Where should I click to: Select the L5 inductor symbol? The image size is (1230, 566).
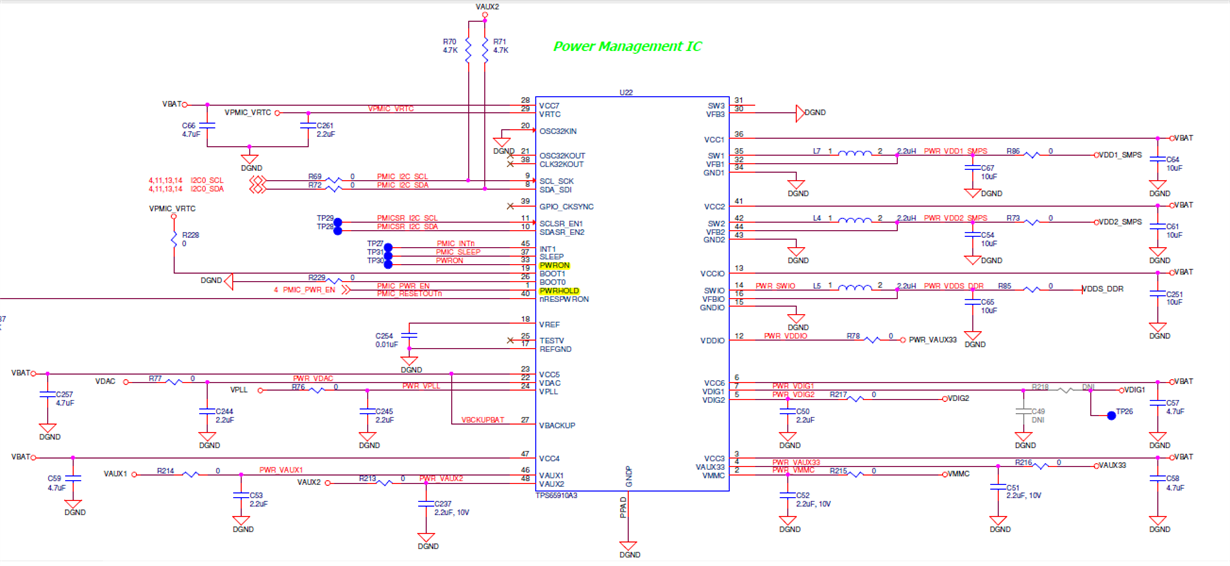[x=854, y=288]
